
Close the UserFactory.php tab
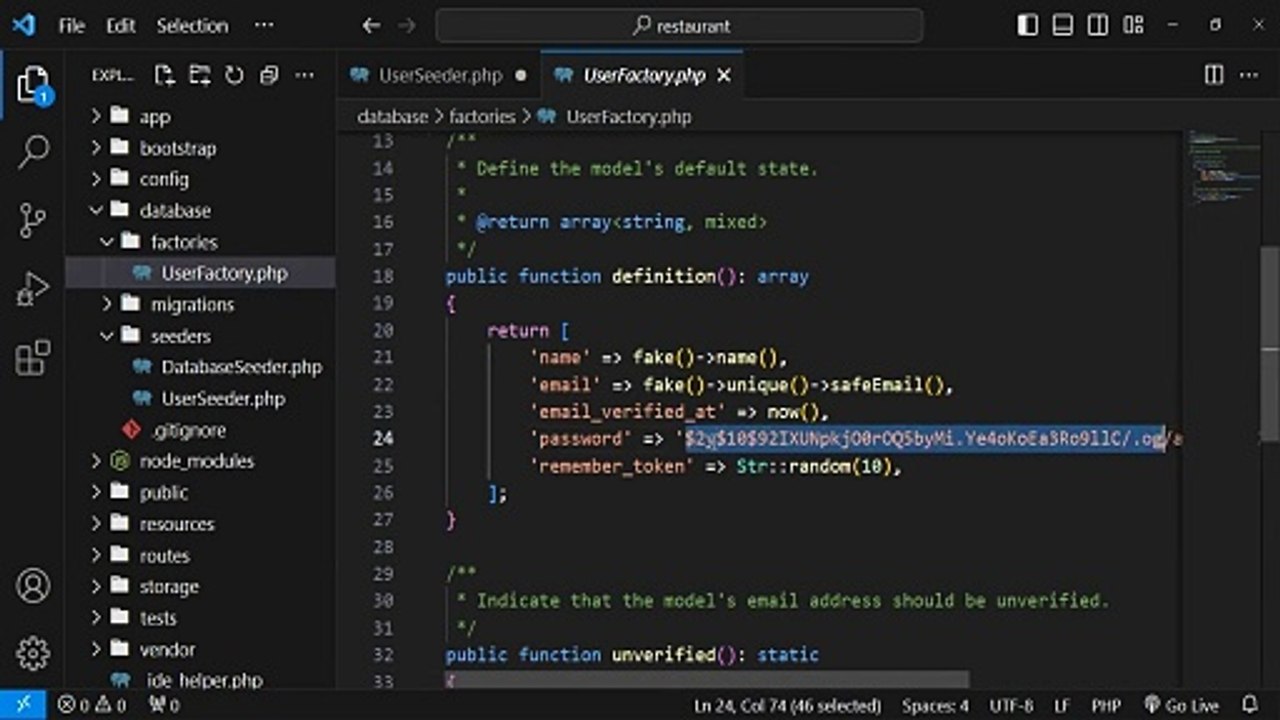coord(724,75)
